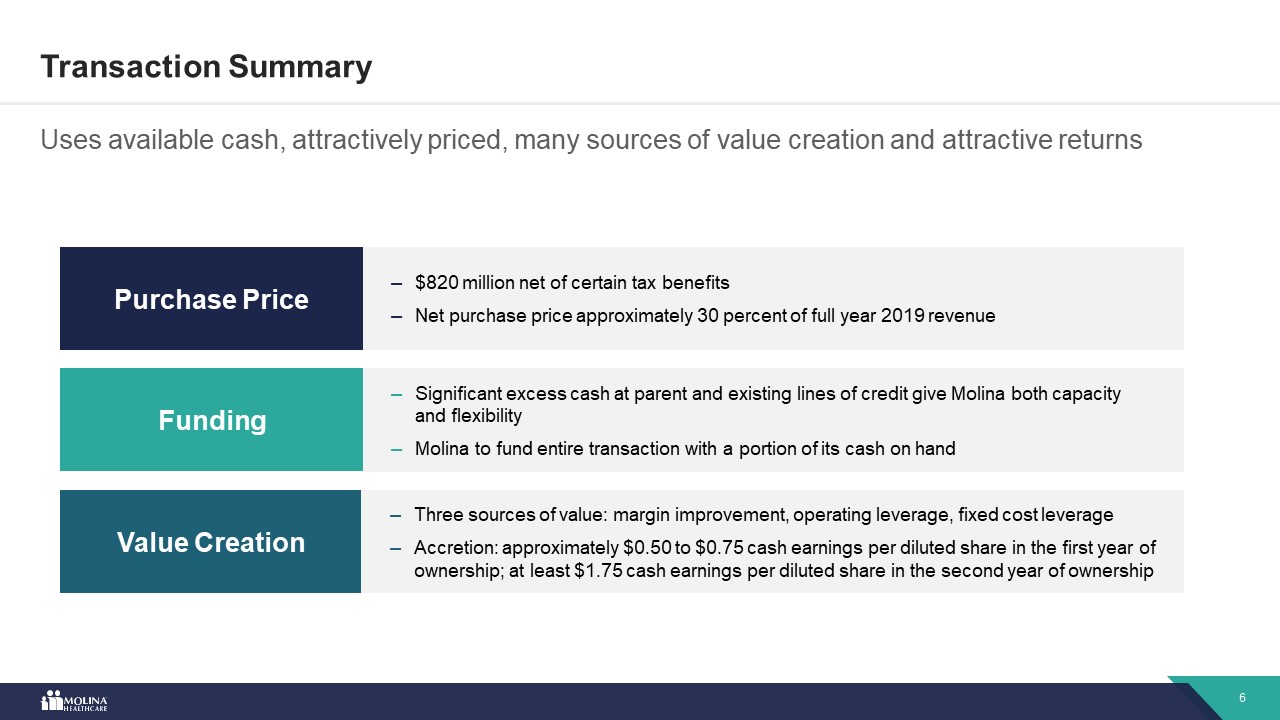This screenshot has height=720, width=1280.
Task: Click the Molina Healthcare logo
Action: point(74,701)
